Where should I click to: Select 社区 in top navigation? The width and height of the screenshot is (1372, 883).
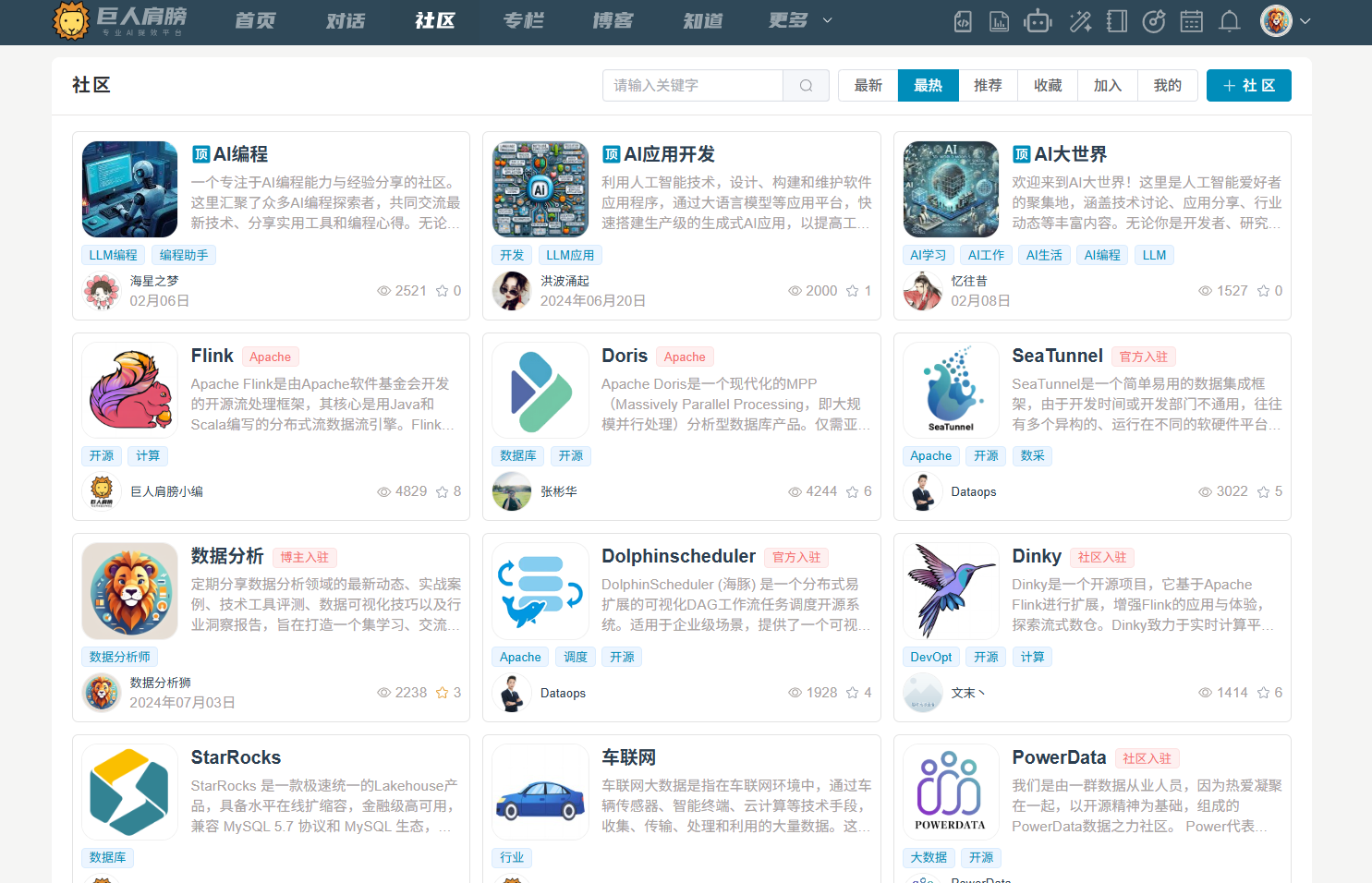click(435, 20)
